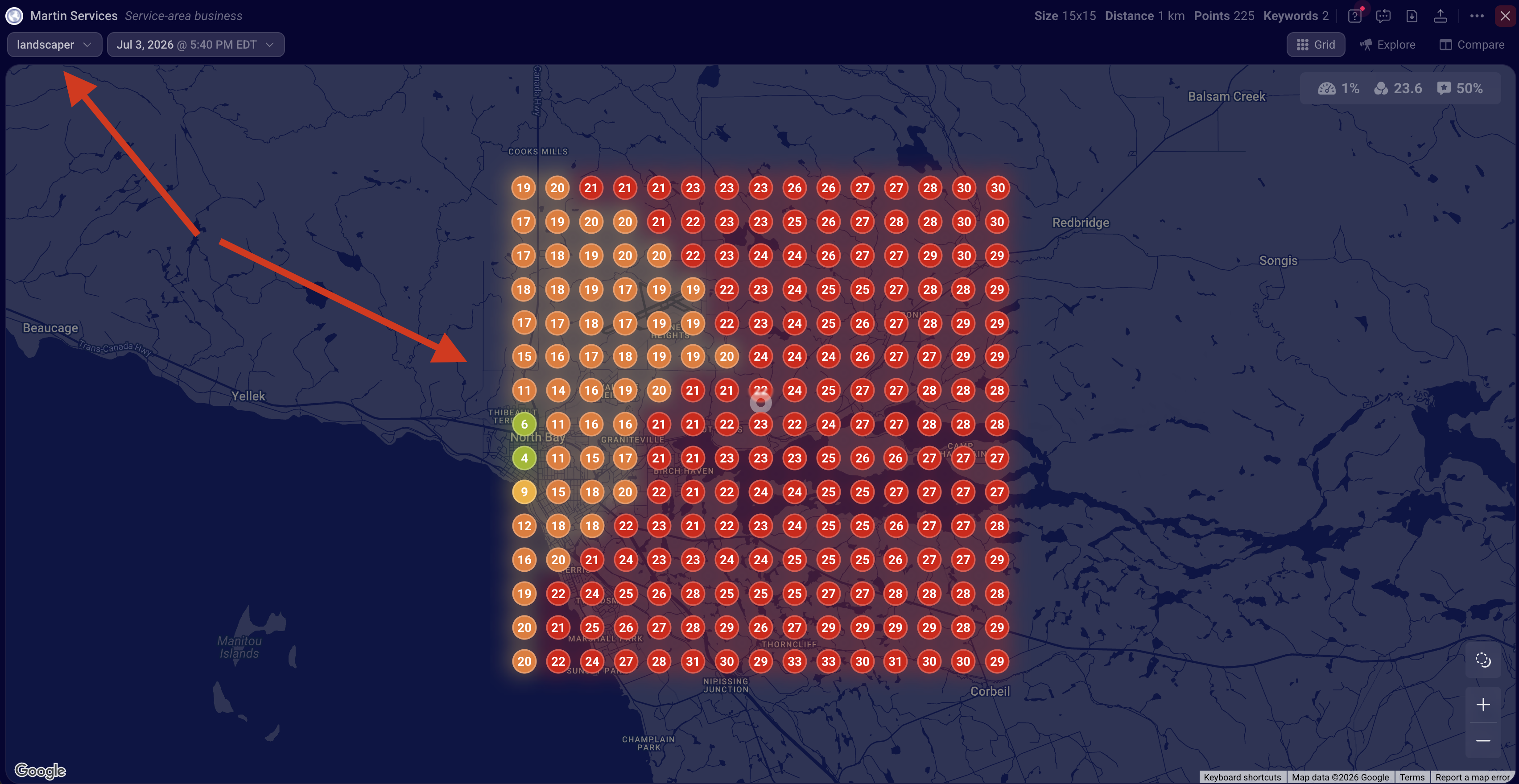Click the Corbeil map label

pos(990,691)
